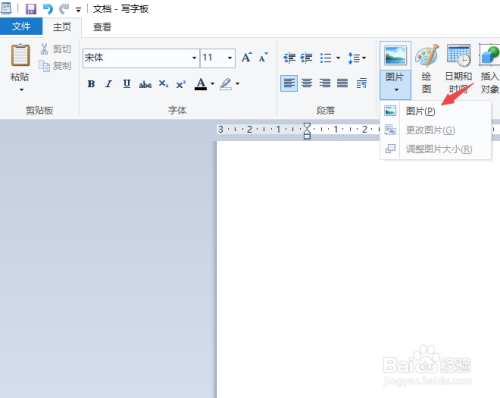Viewport: 500px width, 398px height.
Task: Open the list style dropdown arrow
Action: 338,58
